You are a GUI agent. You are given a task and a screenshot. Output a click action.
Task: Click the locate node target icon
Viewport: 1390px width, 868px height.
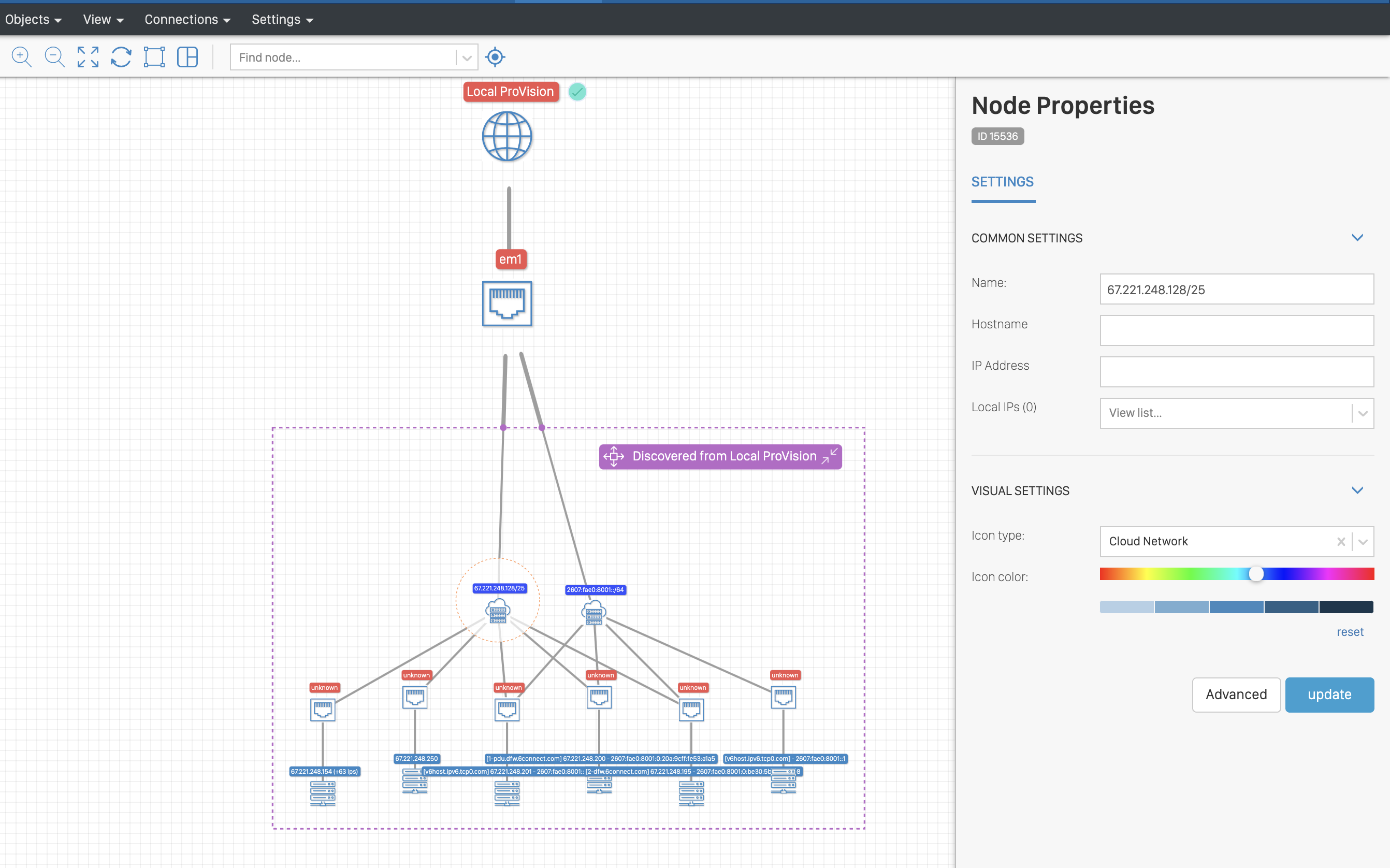pos(495,57)
